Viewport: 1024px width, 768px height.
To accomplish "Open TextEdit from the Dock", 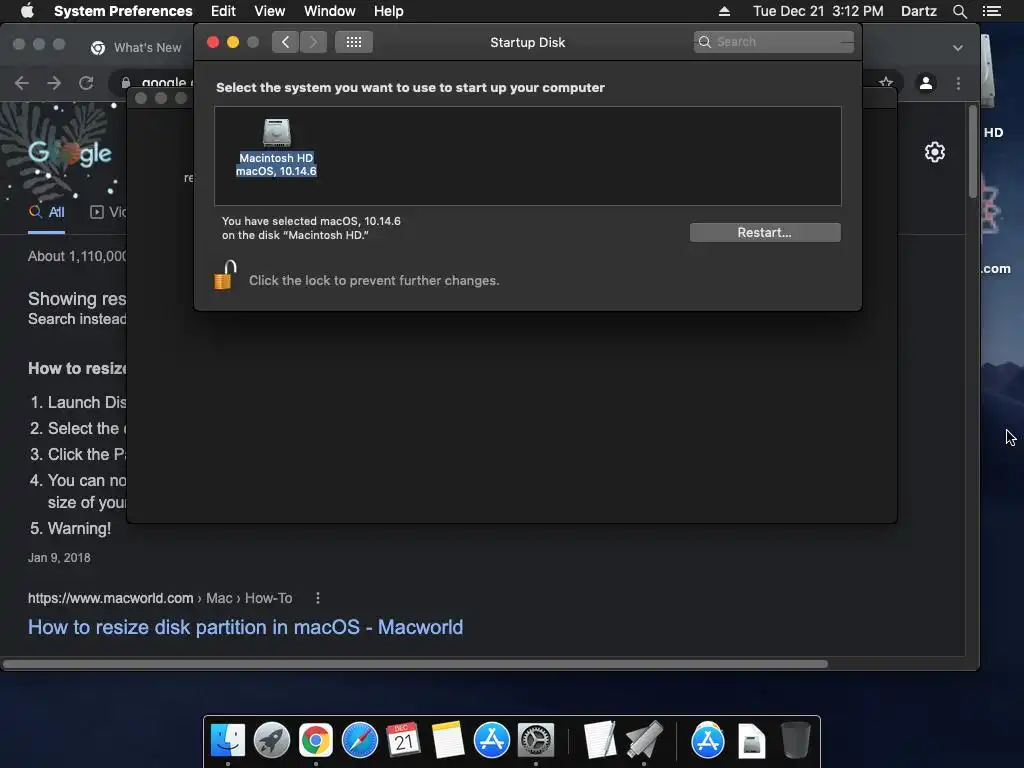I will click(600, 740).
